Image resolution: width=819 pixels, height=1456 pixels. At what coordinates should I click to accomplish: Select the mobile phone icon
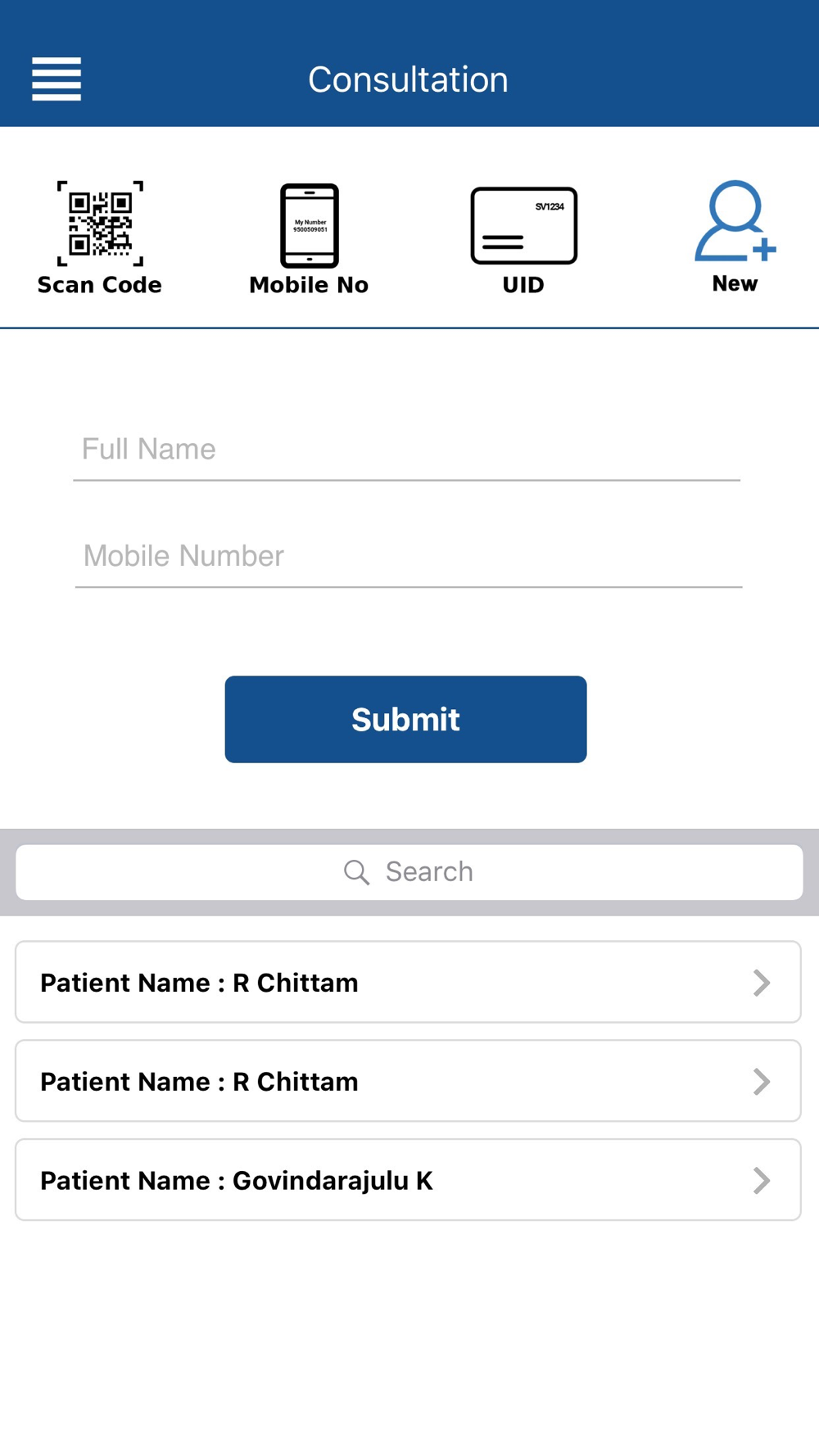310,225
